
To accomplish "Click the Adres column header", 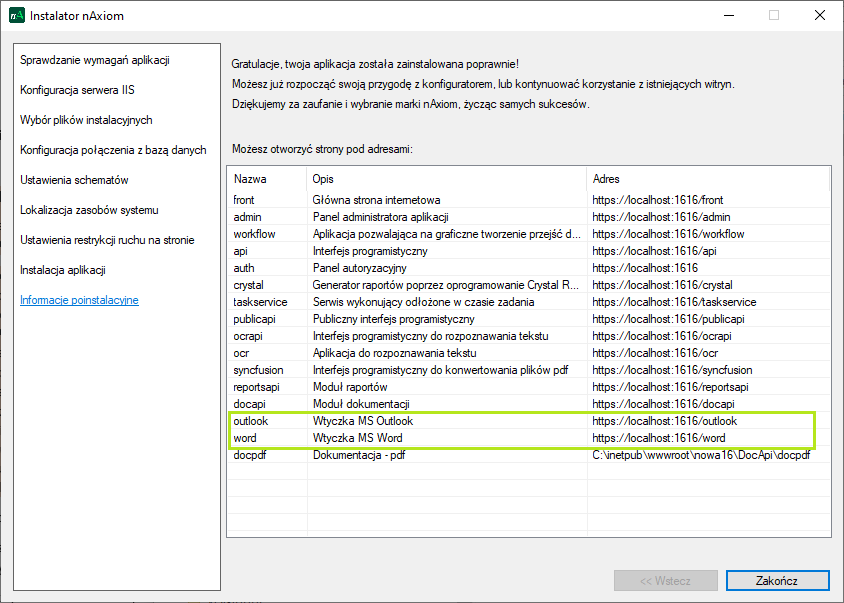I will (606, 179).
